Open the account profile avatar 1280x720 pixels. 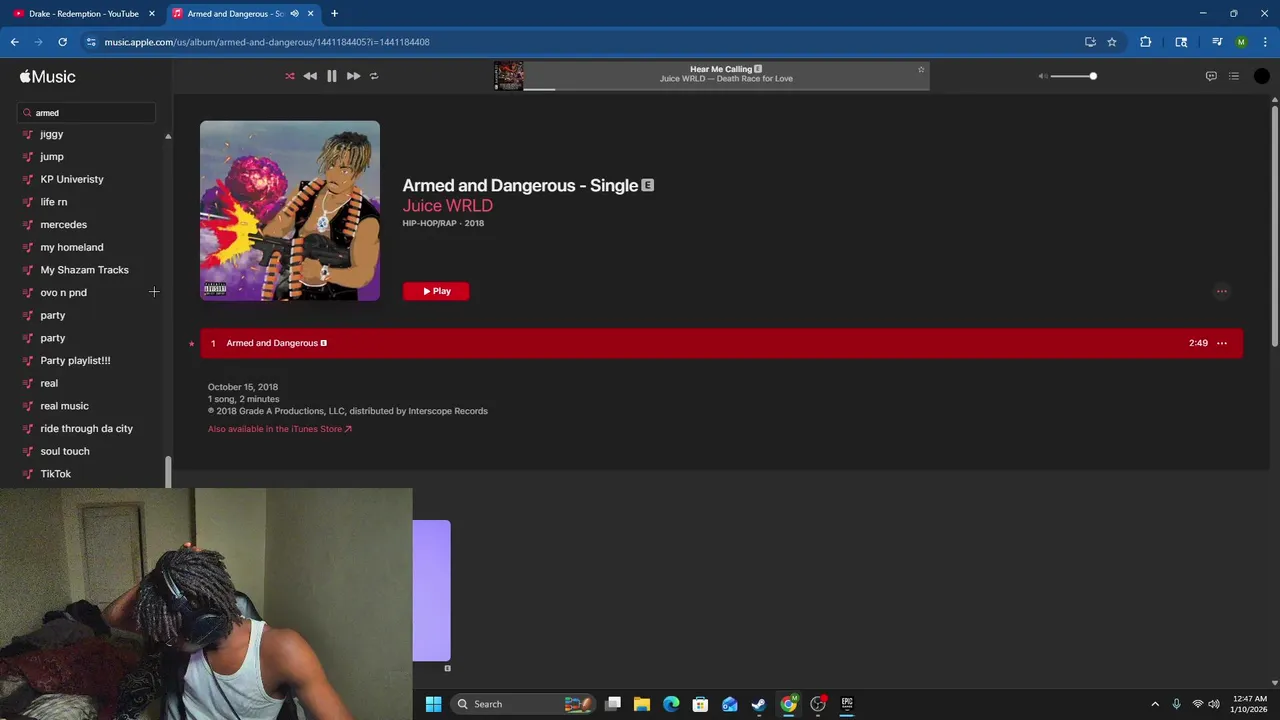point(1262,76)
